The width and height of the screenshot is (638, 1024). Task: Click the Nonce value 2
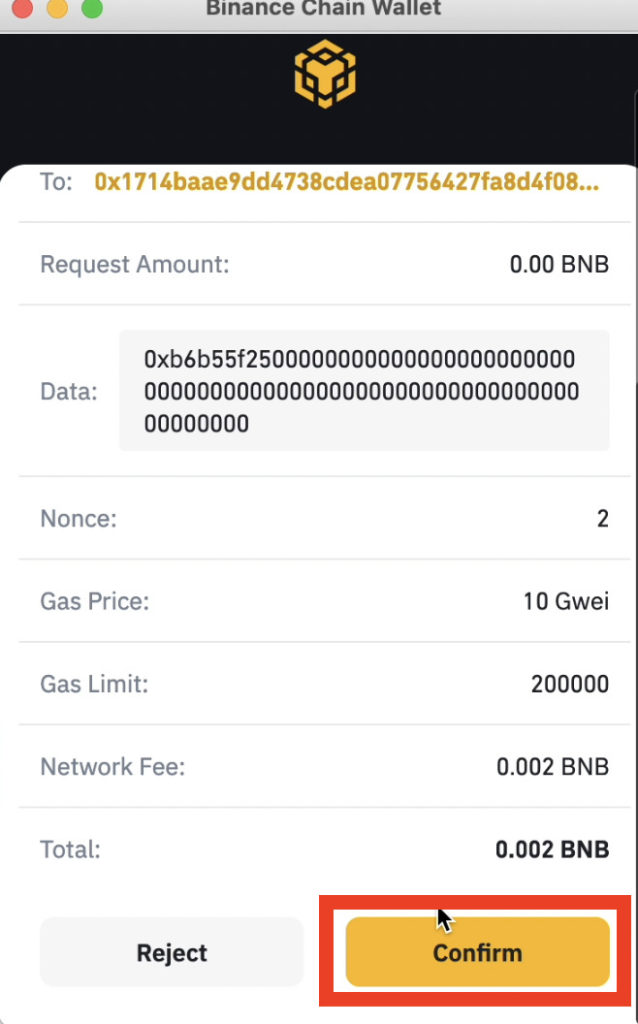click(x=603, y=519)
